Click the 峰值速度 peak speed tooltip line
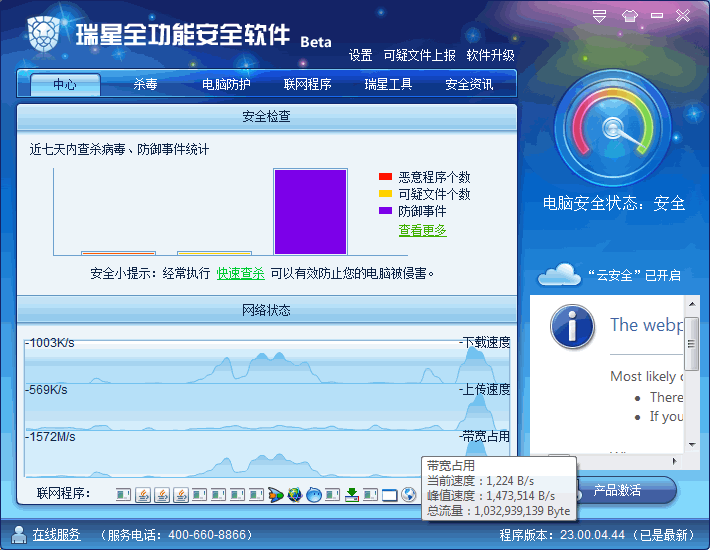Image resolution: width=710 pixels, height=550 pixels. point(491,496)
